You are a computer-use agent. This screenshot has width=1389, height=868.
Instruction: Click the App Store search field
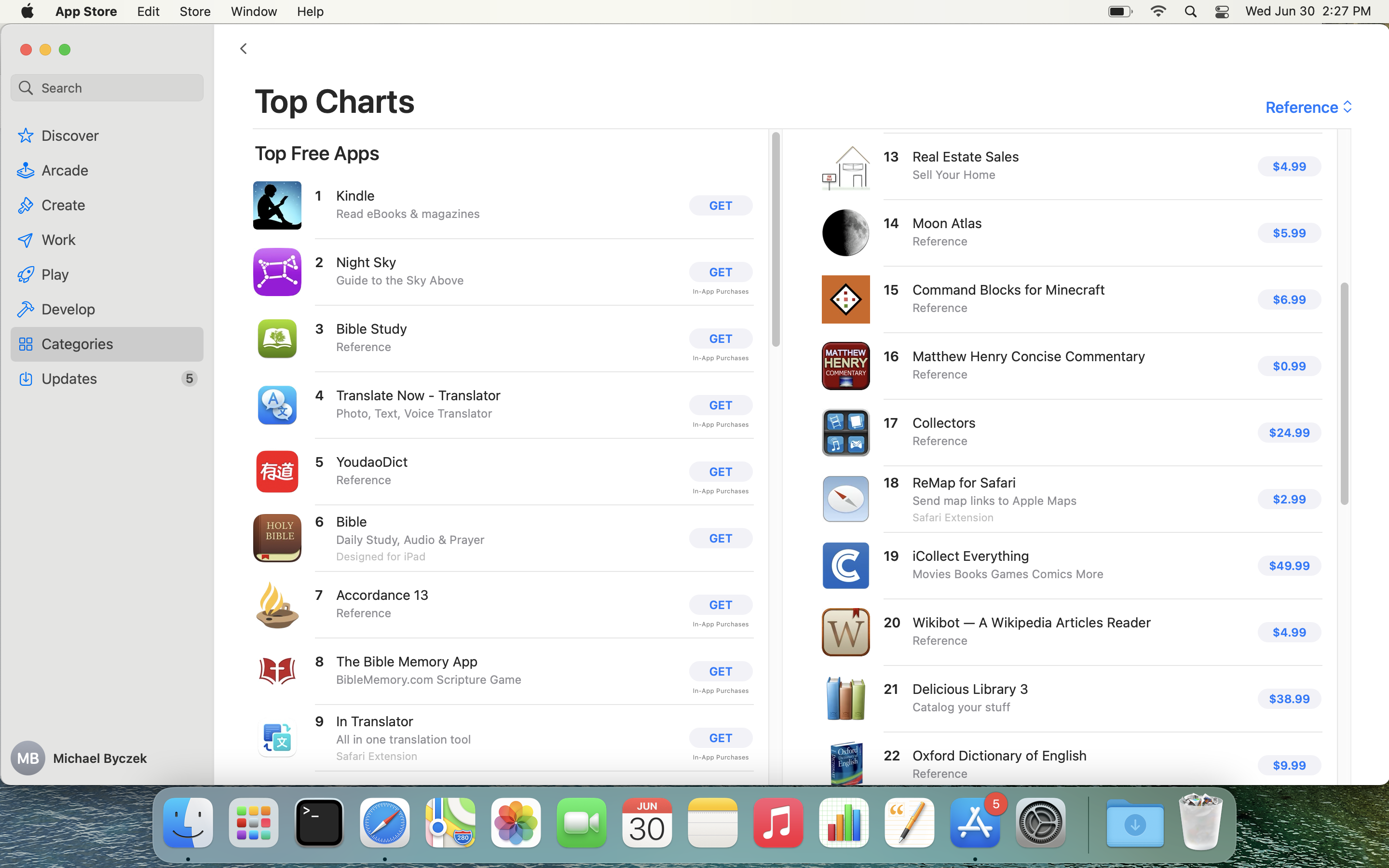click(107, 88)
